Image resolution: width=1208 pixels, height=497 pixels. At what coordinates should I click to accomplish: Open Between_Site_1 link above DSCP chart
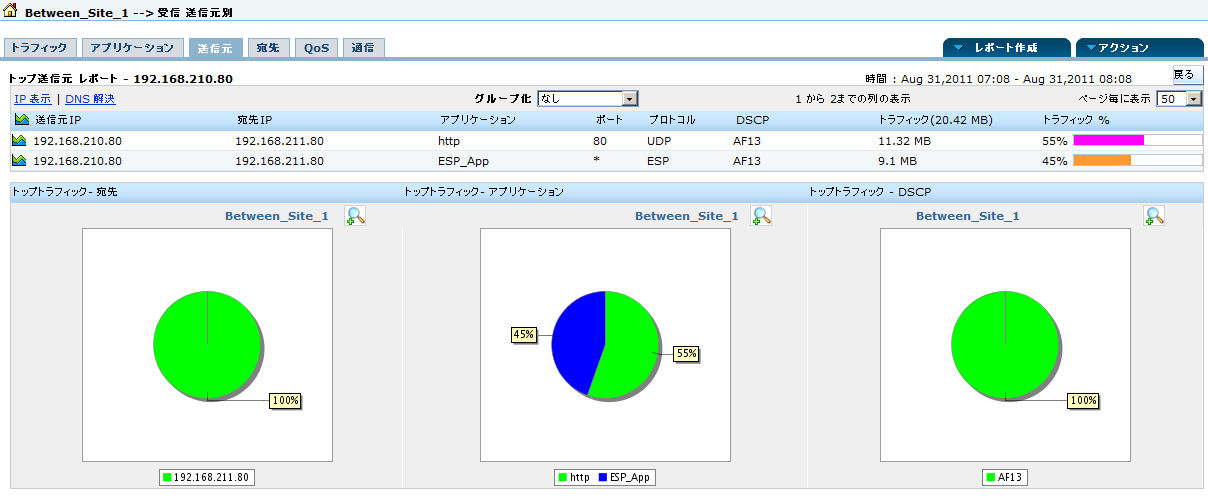(968, 216)
